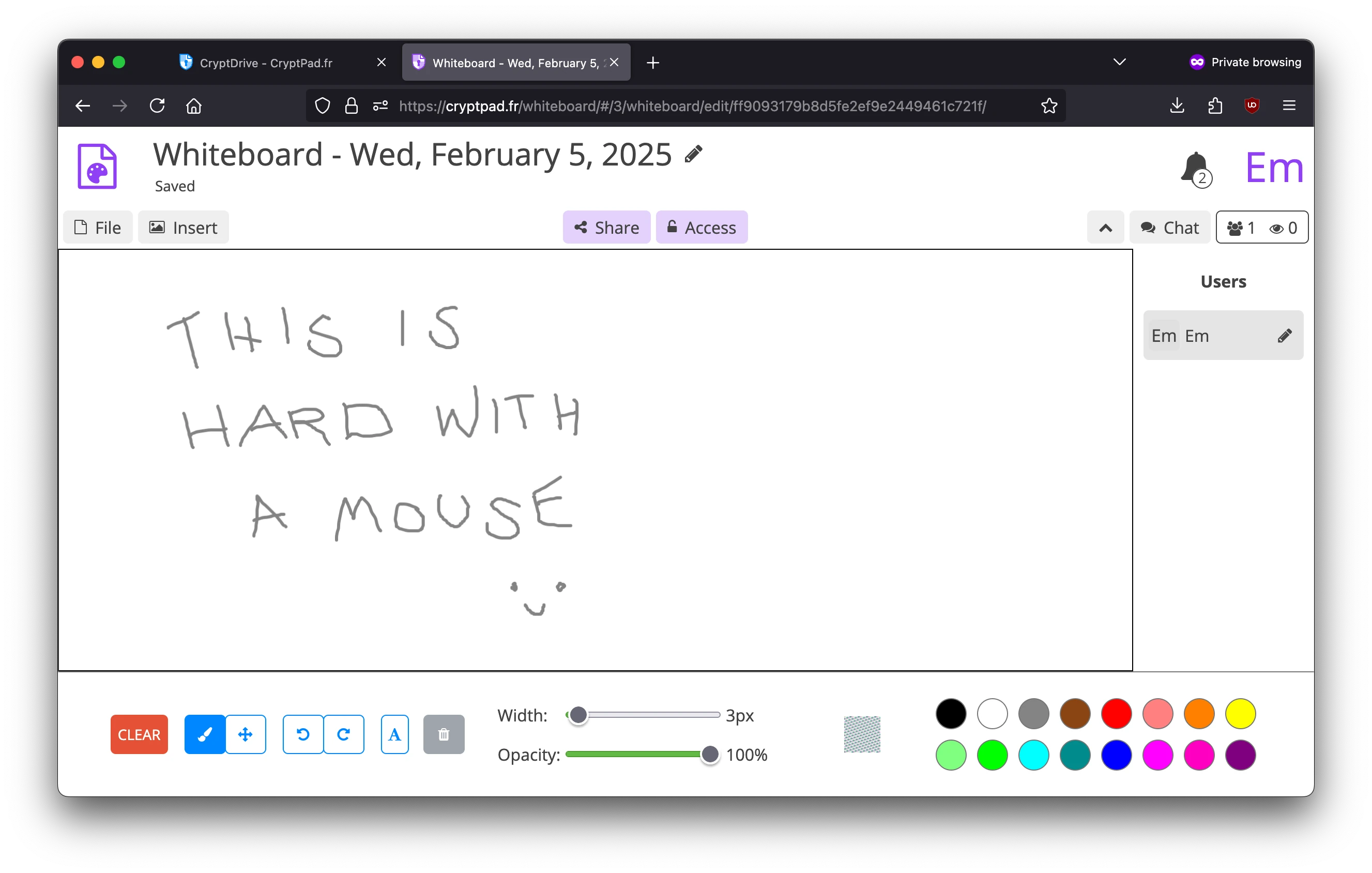Screen dimensions: 1372x873
Task: Select the red color swatch
Action: [x=1117, y=713]
